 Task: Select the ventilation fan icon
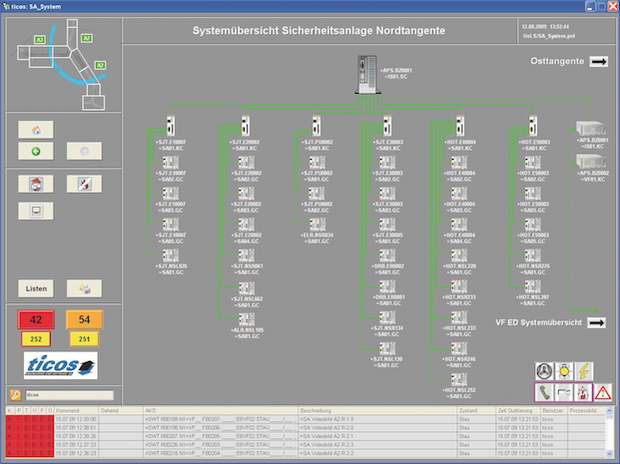click(x=544, y=371)
